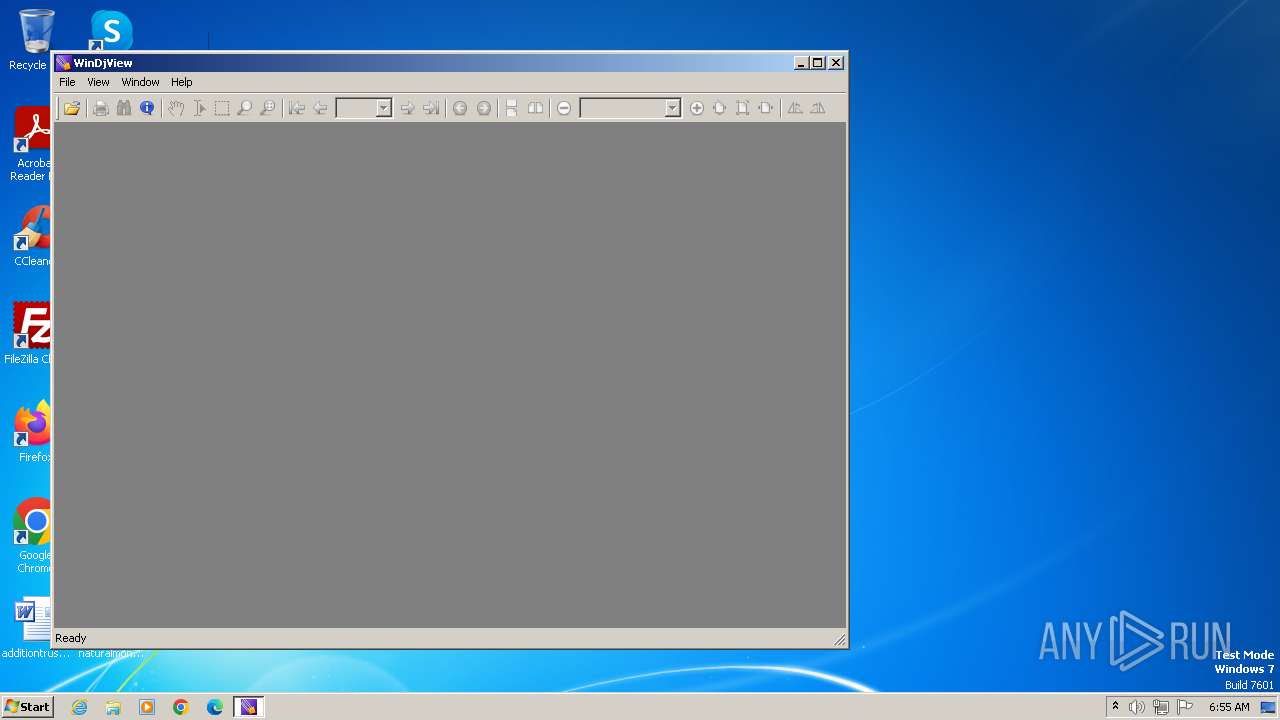This screenshot has height=720, width=1280.
Task: Click the Ready status bar text
Action: coord(71,638)
